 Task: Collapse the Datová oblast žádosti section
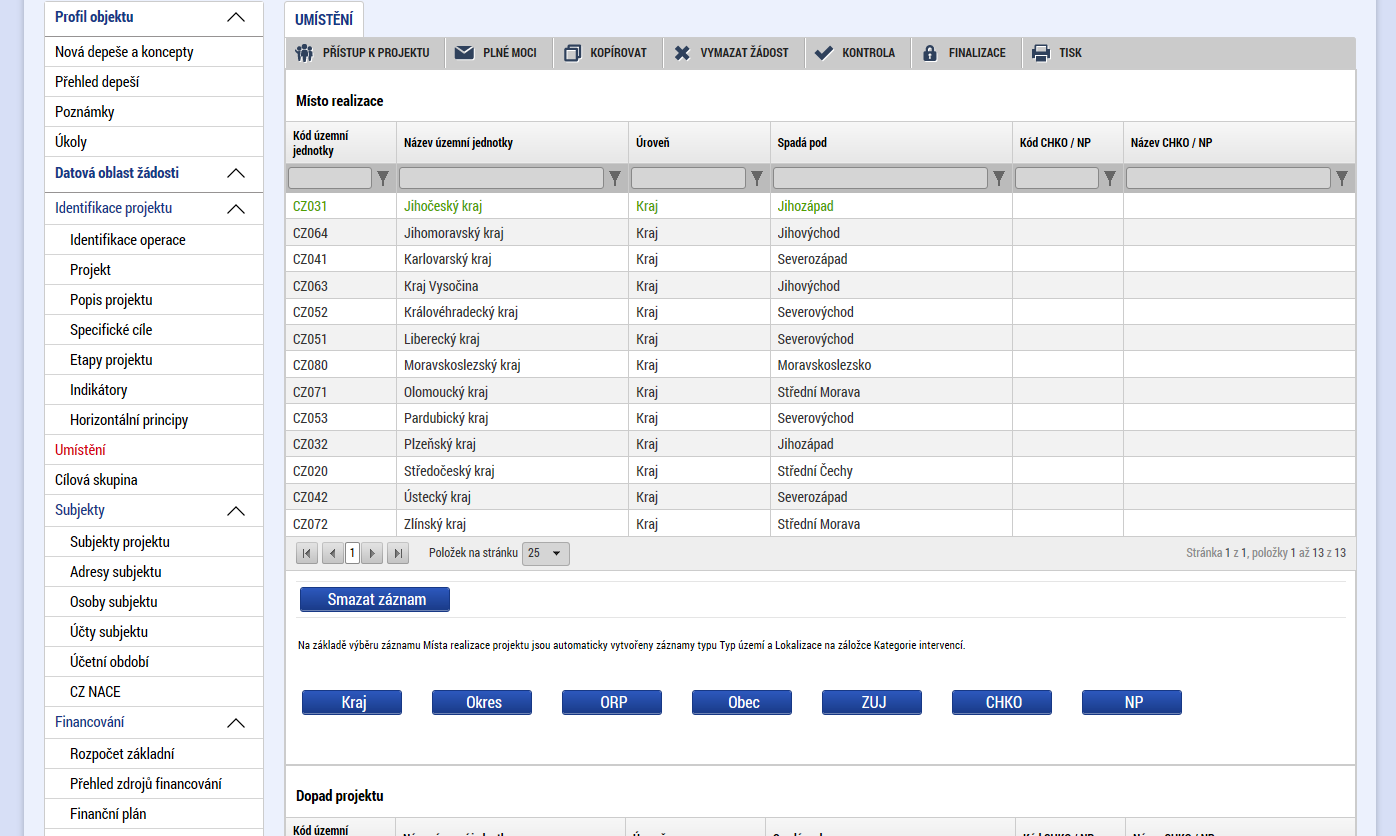(x=236, y=173)
